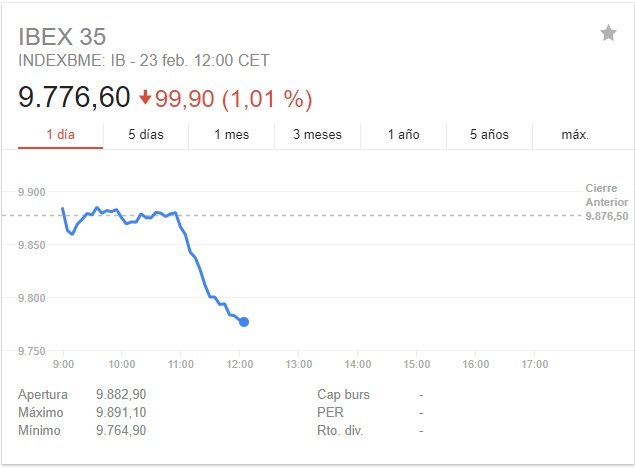This screenshot has width=635, height=468.
Task: Click the 11:00 time axis label
Action: click(x=181, y=364)
